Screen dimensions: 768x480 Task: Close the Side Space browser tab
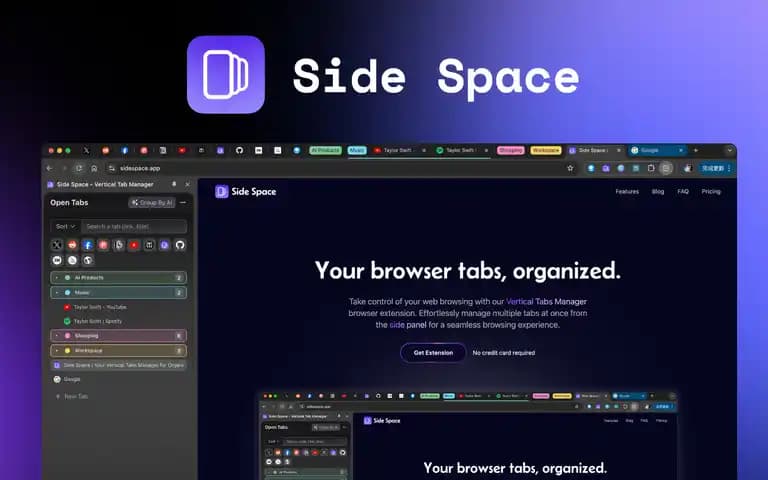pos(619,150)
